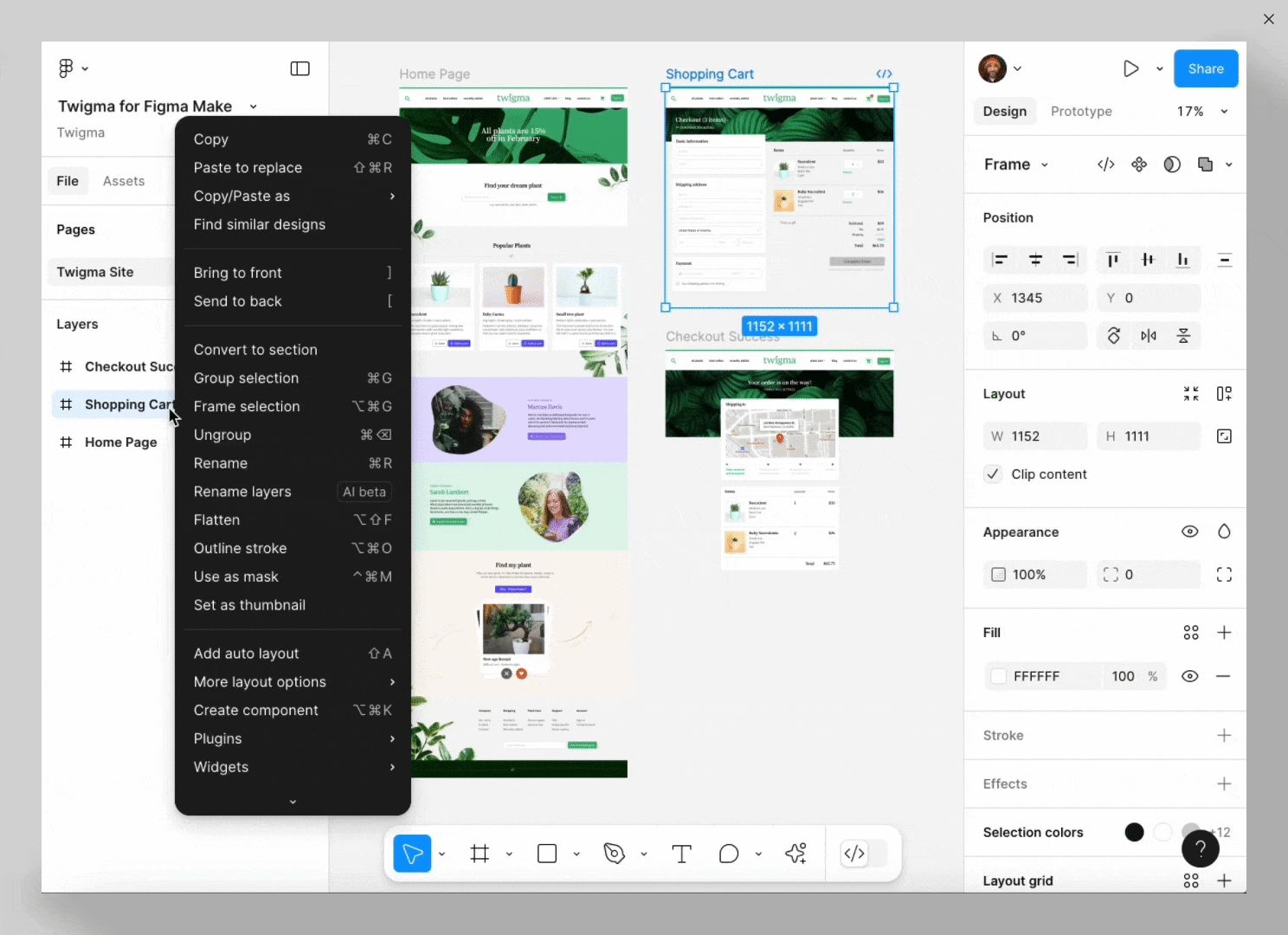Open the Figma main menu logo

67,68
